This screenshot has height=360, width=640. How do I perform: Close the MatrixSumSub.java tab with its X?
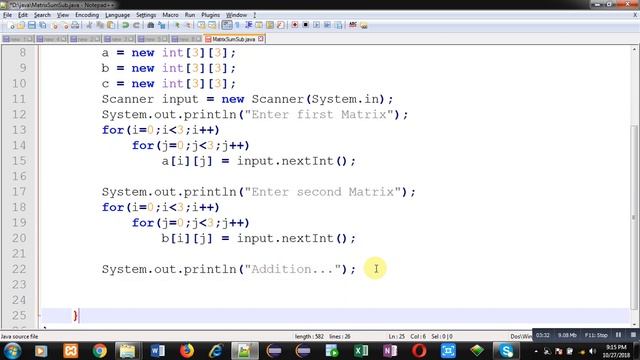(260, 39)
